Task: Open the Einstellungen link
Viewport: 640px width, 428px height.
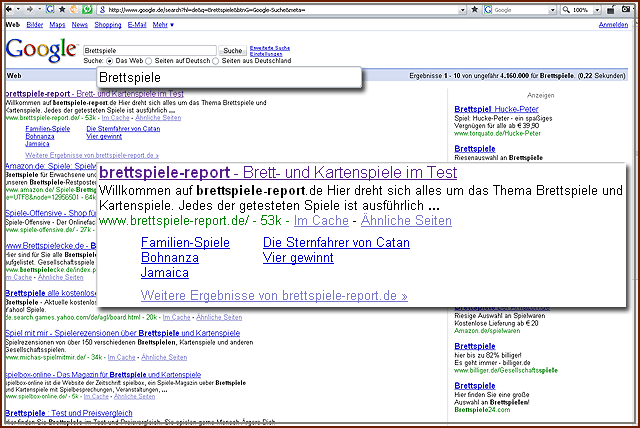Action: click(x=266, y=54)
